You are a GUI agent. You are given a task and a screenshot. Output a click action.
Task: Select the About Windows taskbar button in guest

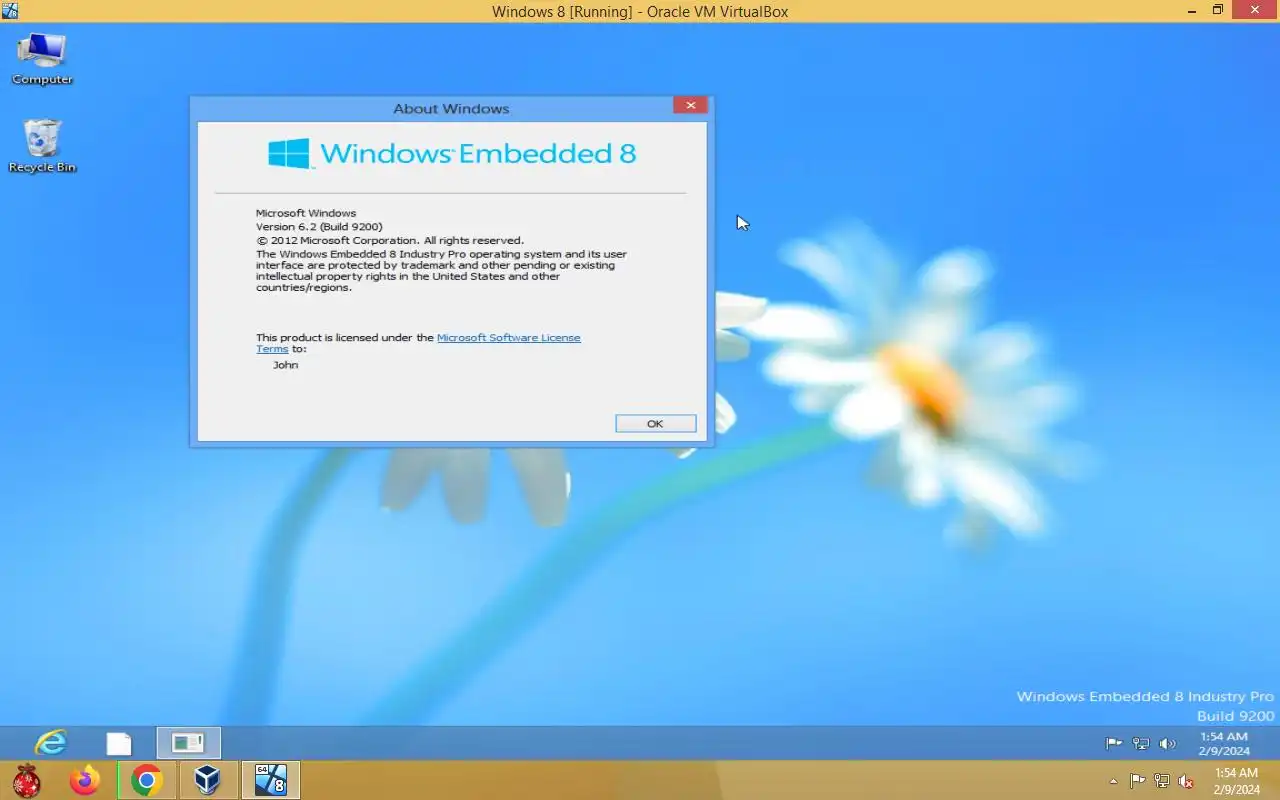coord(188,743)
